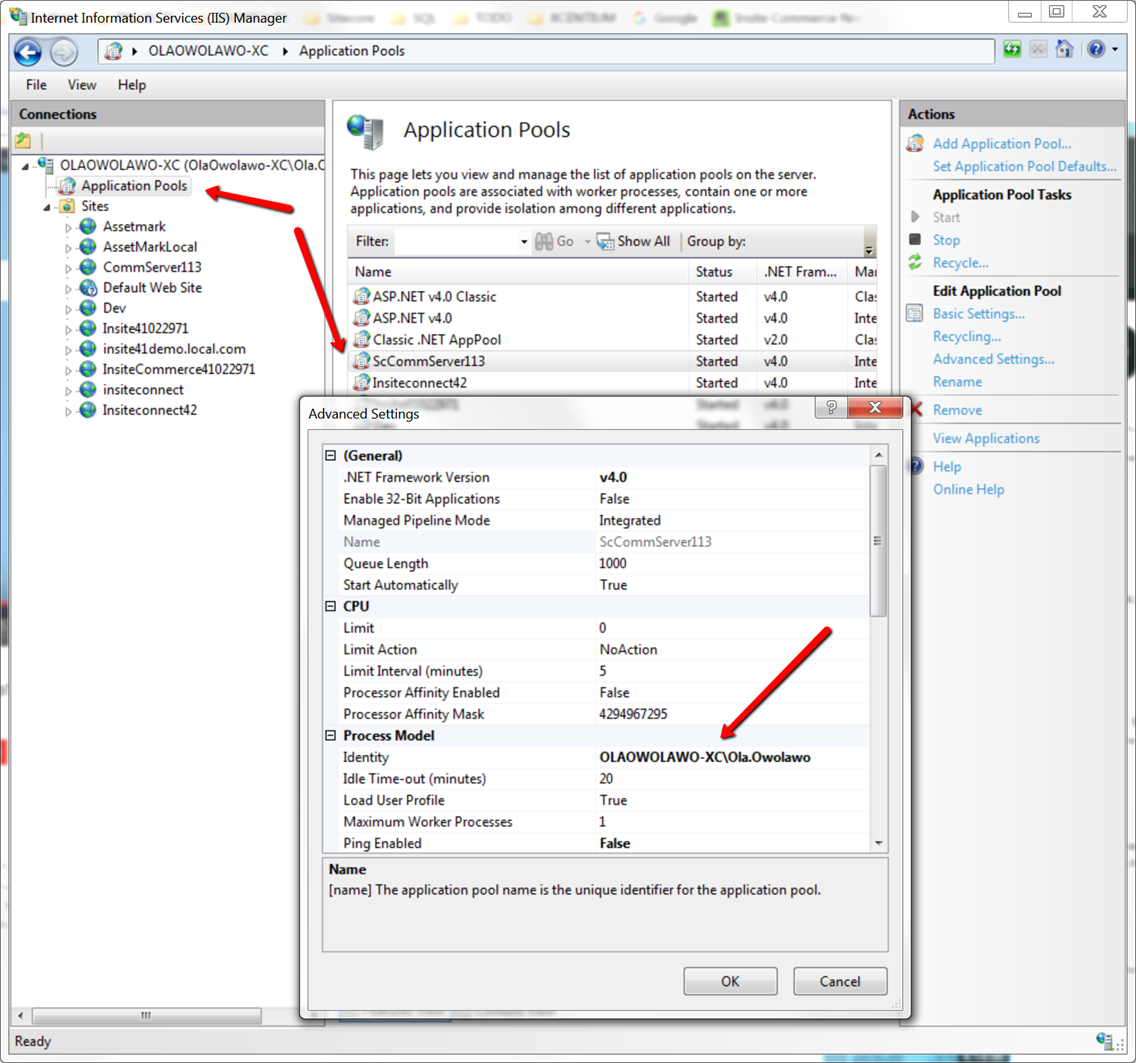Image resolution: width=1136 pixels, height=1063 pixels.
Task: Click the Classic .NET AppPool icon
Action: [x=362, y=339]
